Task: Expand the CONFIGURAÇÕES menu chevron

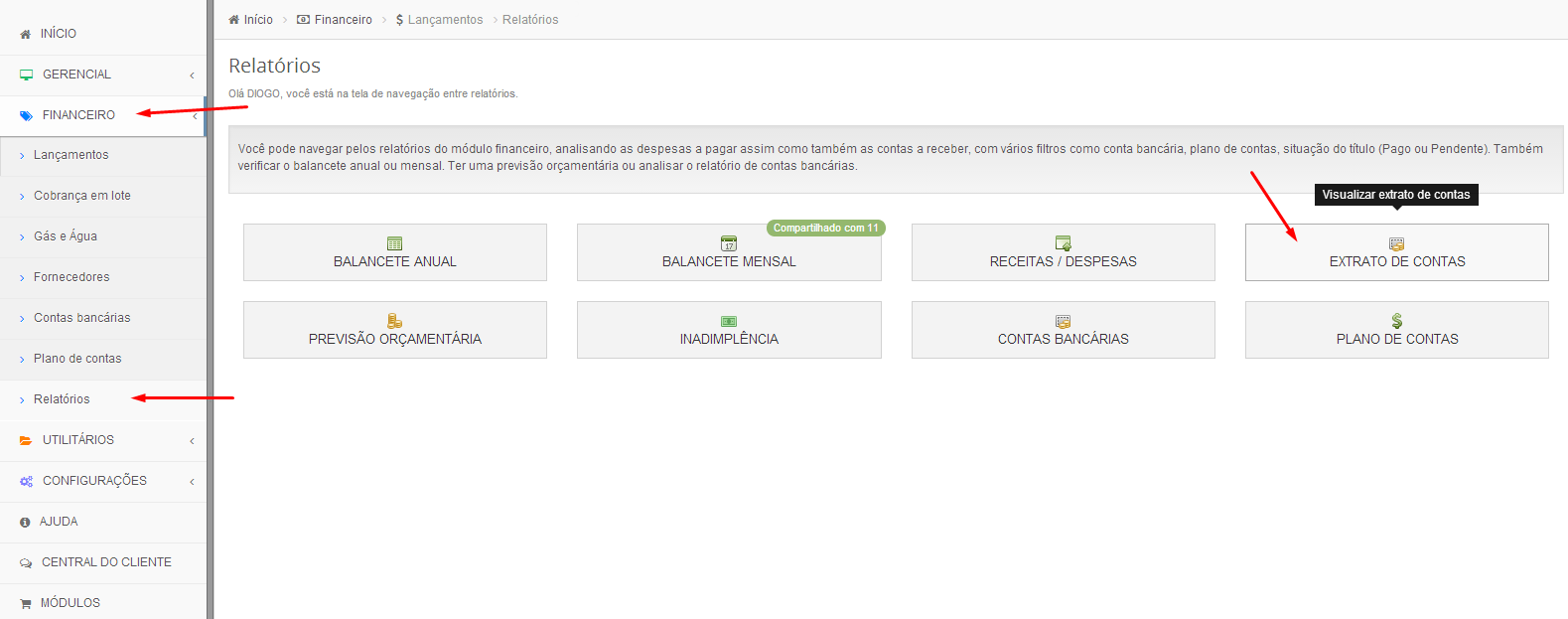Action: [x=192, y=482]
